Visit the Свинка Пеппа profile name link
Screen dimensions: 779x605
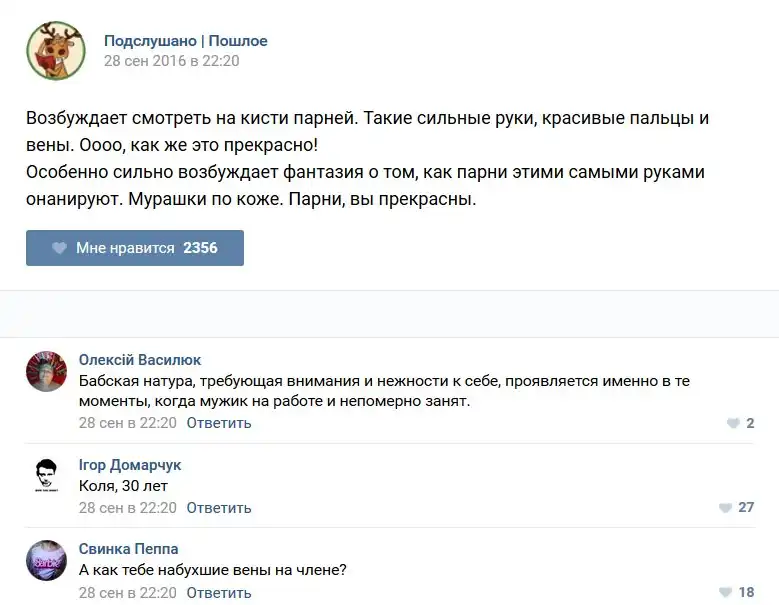128,549
